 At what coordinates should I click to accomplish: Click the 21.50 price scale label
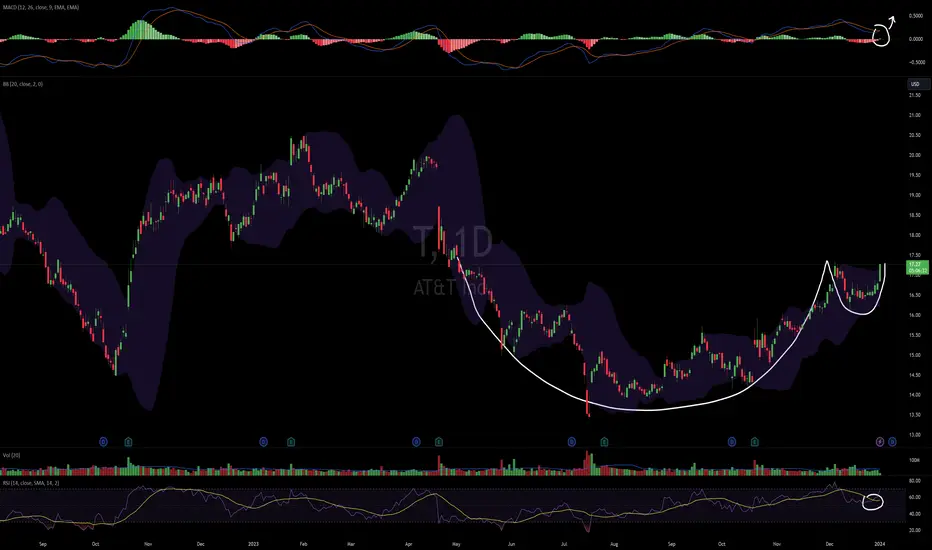[915, 95]
